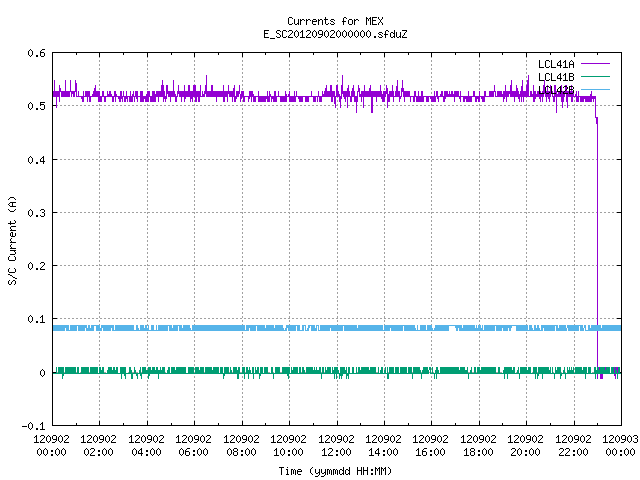Image resolution: width=640 pixels, height=480 pixels.
Task: Click the -0.1 y-axis tick label
Action: coord(33,426)
